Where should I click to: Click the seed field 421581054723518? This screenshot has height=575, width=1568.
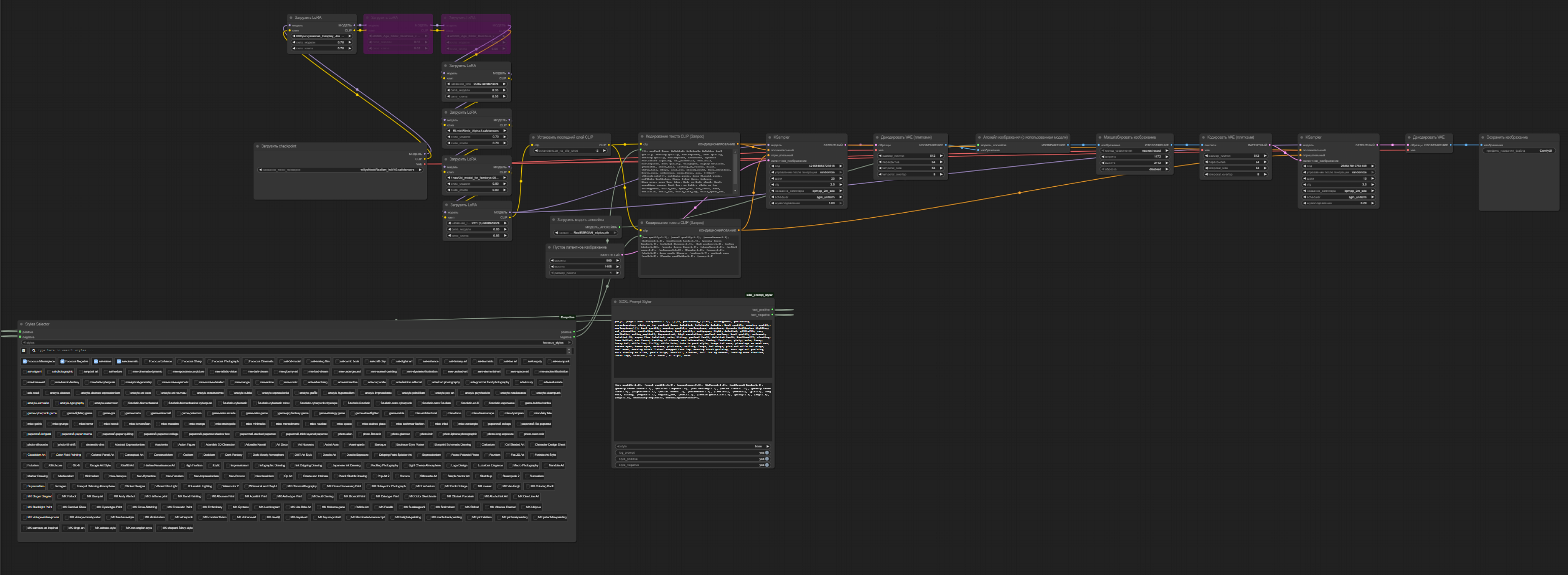pos(807,166)
